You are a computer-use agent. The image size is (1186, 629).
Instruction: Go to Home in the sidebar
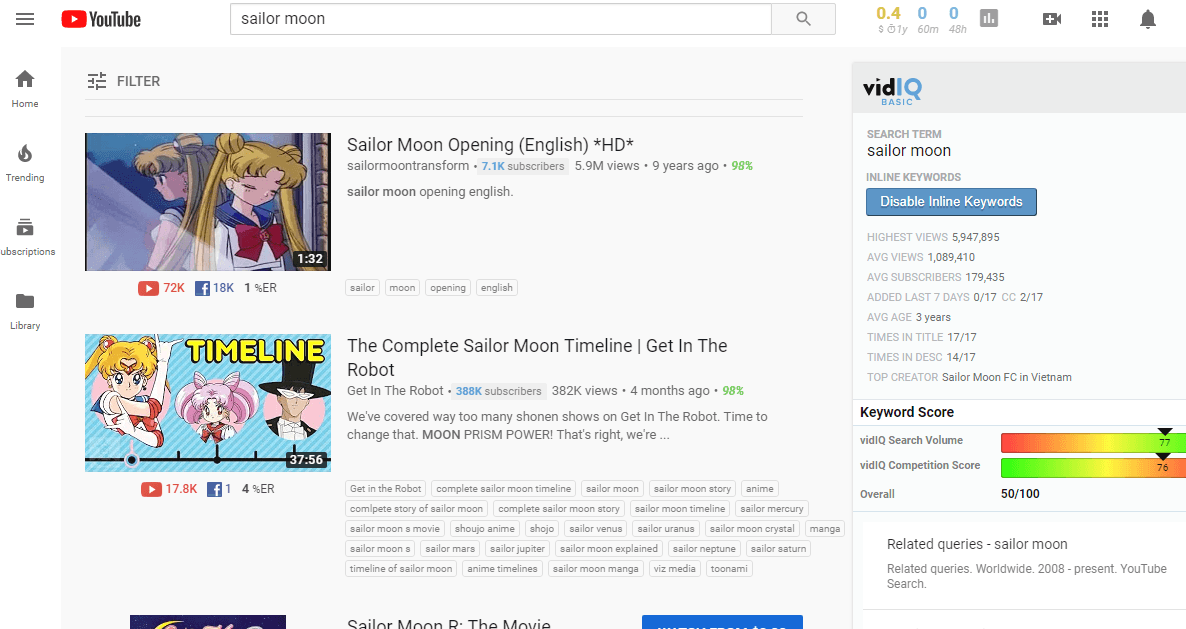(x=25, y=88)
